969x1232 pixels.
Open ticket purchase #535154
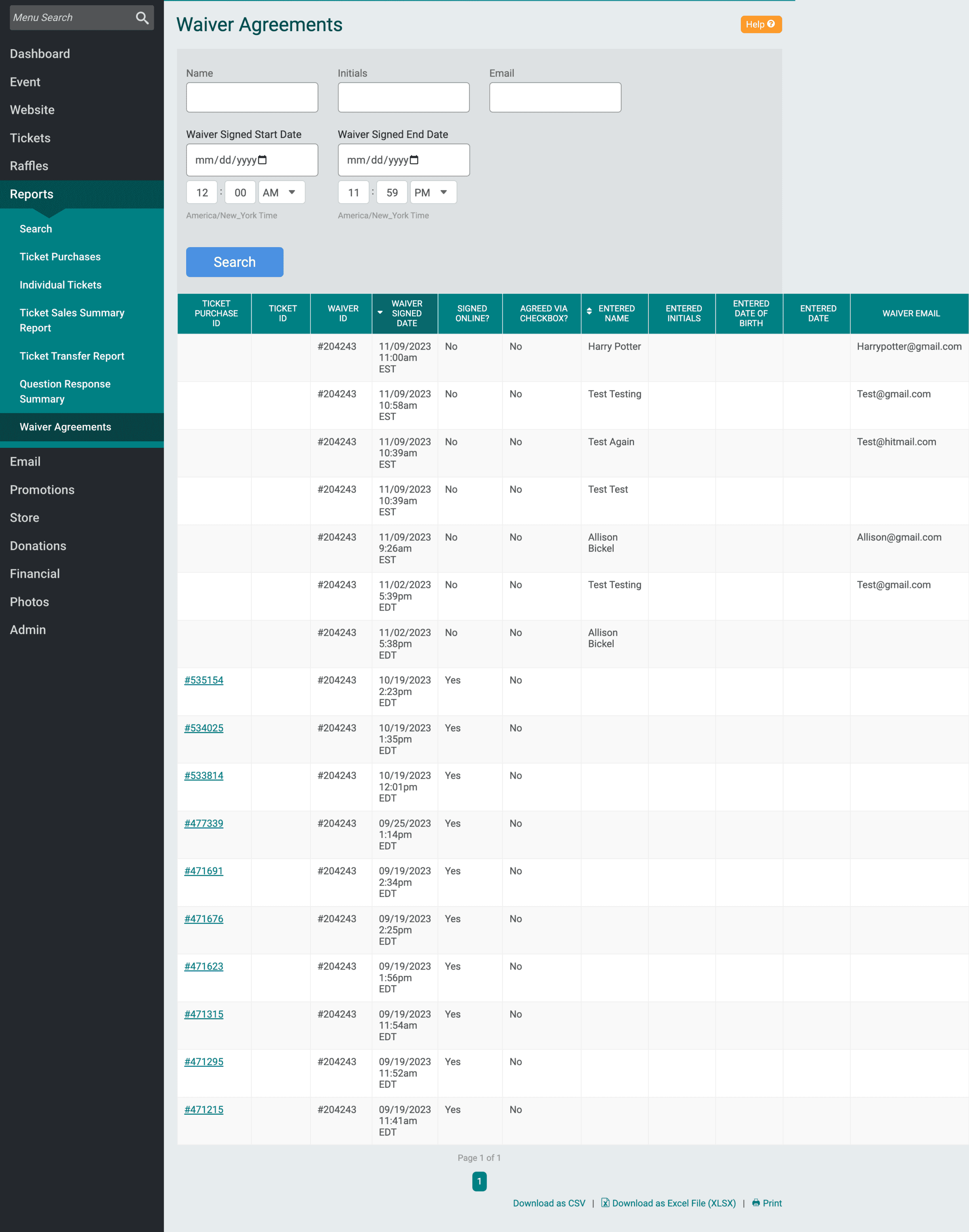[x=203, y=679]
